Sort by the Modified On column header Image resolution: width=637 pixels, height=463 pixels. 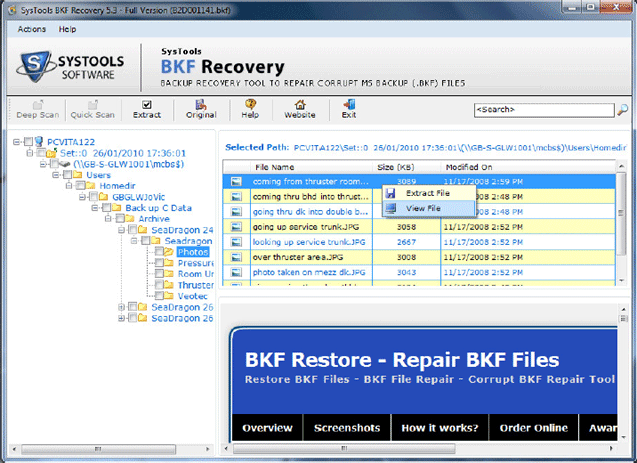[527, 167]
